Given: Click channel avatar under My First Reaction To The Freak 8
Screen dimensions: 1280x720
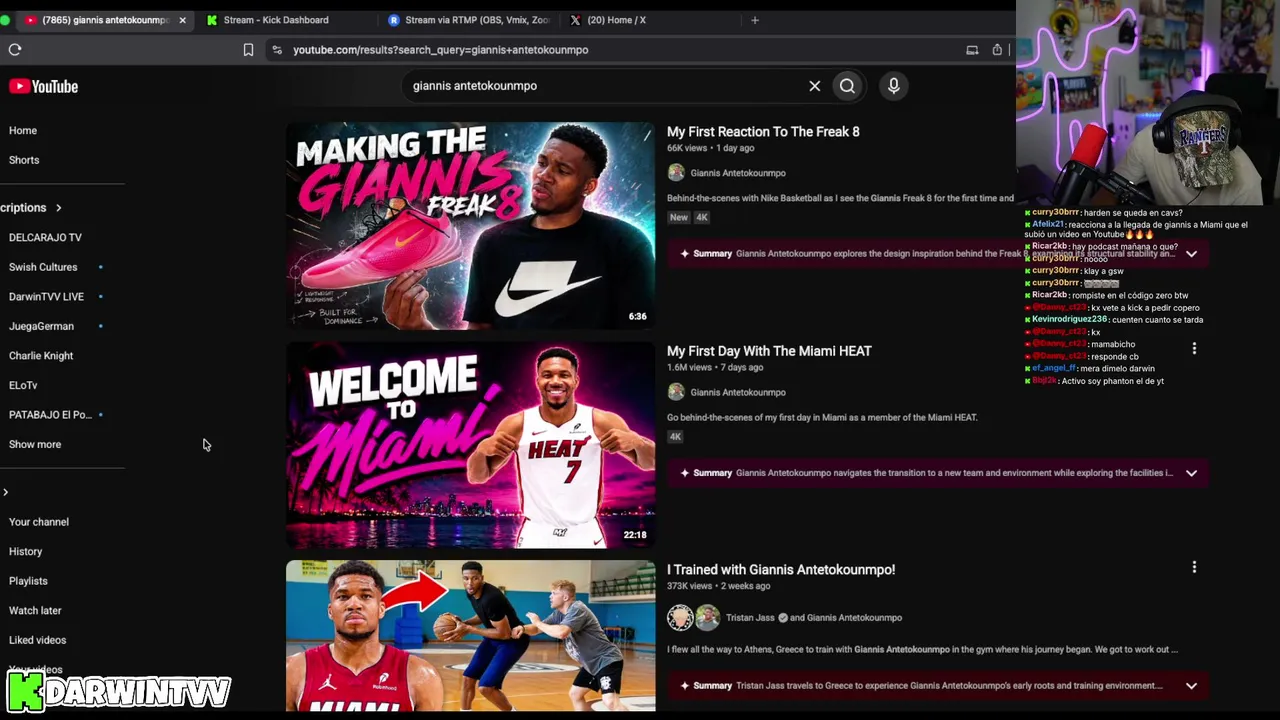Looking at the screenshot, I should coord(676,173).
